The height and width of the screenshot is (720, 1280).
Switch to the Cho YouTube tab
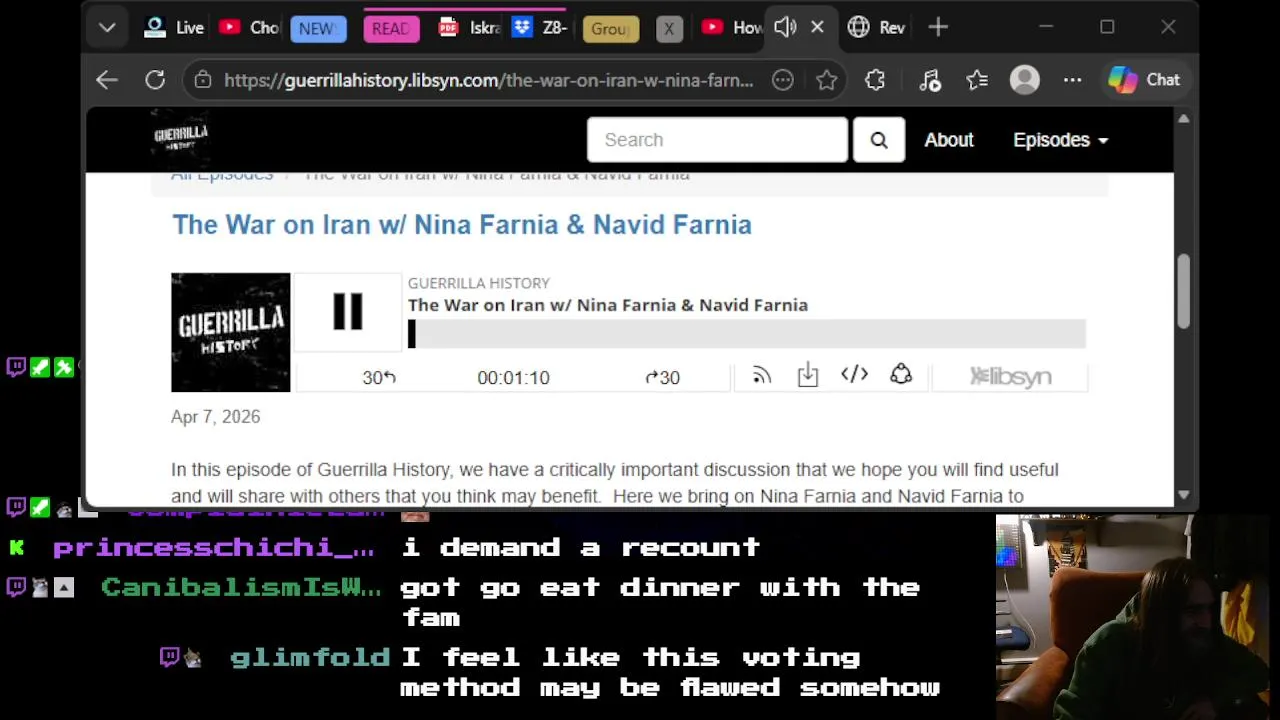point(249,28)
